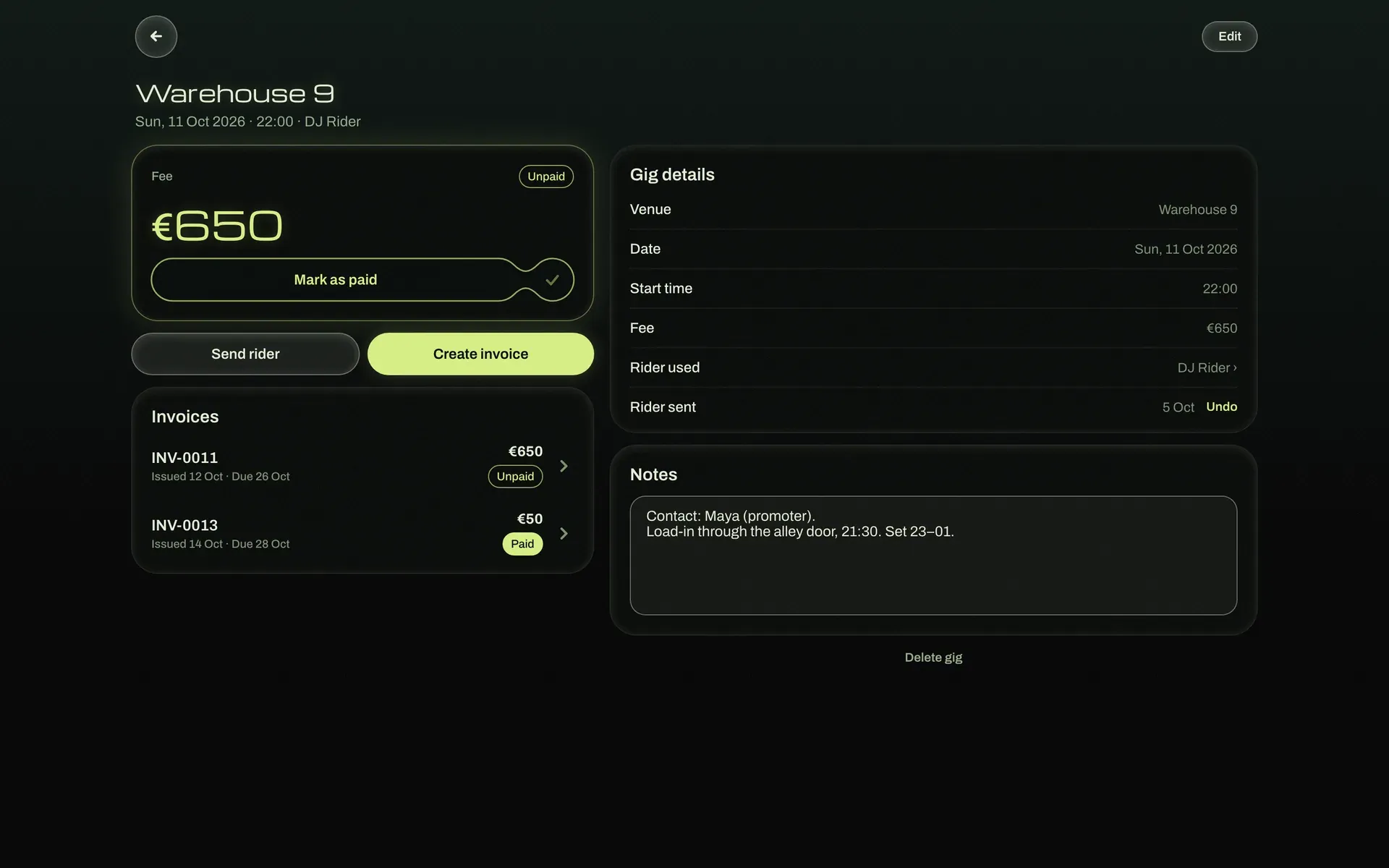Click the Unpaid badge on INV-0011

coord(515,477)
